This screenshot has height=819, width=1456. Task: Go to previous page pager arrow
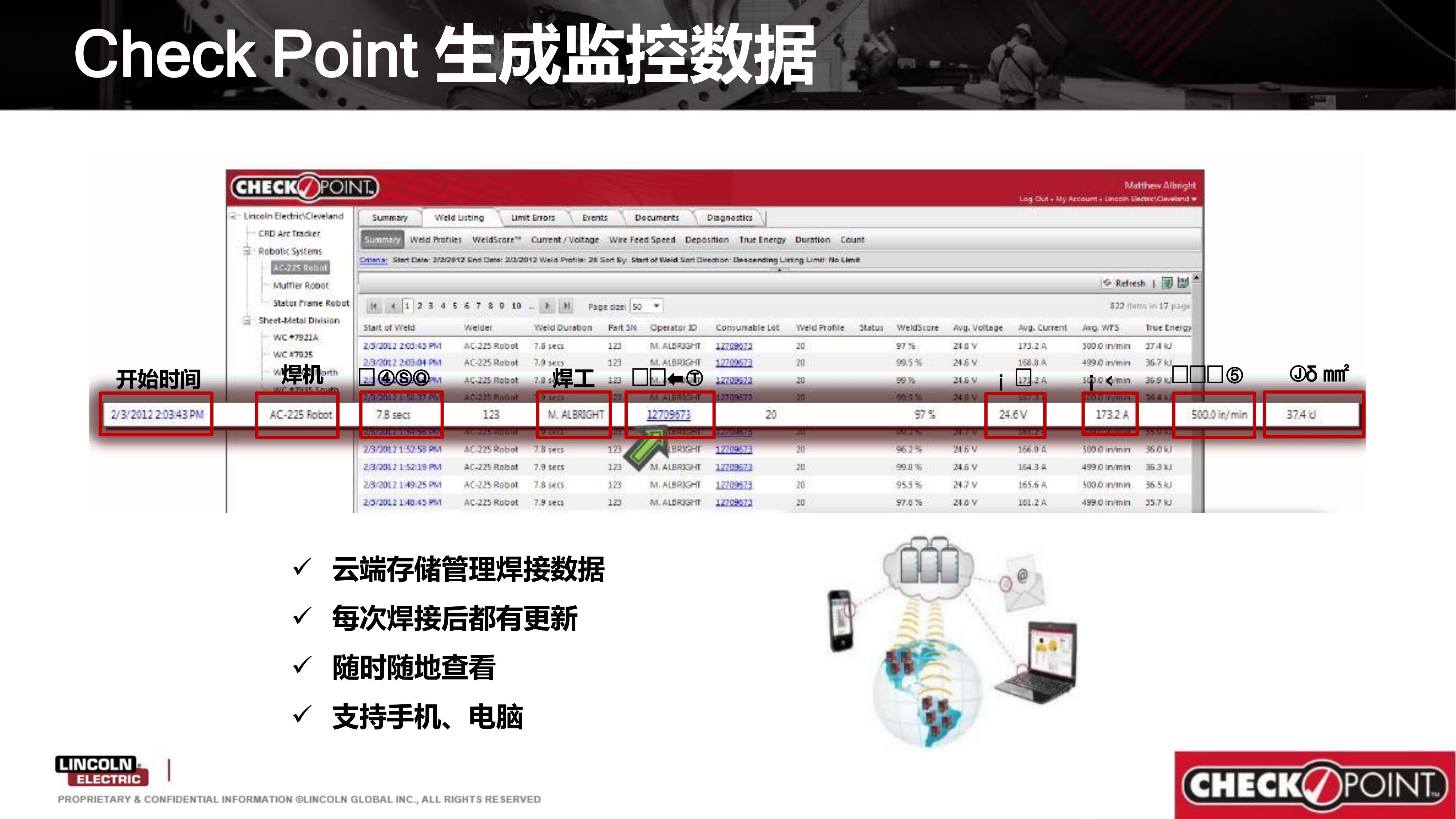coord(393,306)
